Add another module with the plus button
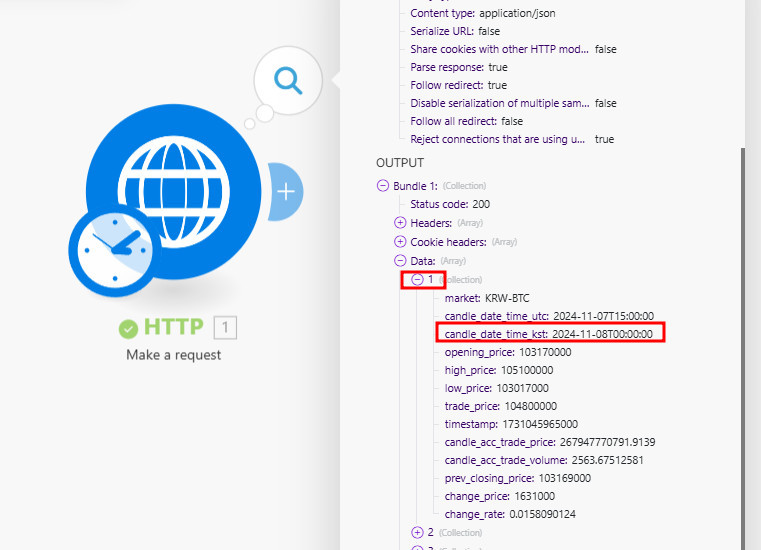Image resolution: width=761 pixels, height=550 pixels. tap(286, 190)
